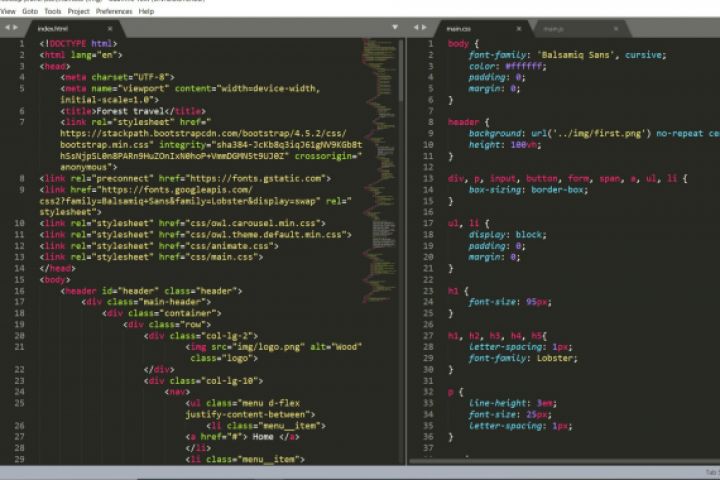Image resolution: width=720 pixels, height=480 pixels.
Task: Open the Tools menu
Action: click(52, 11)
